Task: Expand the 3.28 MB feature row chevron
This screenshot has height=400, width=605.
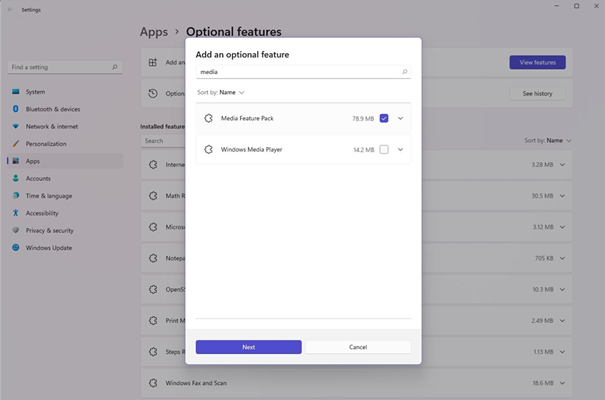Action: click(x=562, y=165)
